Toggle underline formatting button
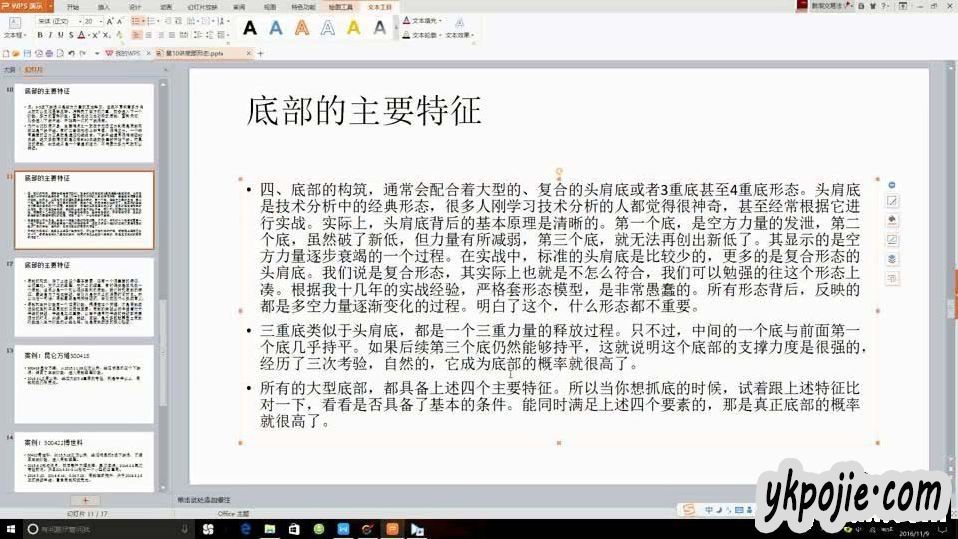This screenshot has height=539, width=958. click(59, 35)
